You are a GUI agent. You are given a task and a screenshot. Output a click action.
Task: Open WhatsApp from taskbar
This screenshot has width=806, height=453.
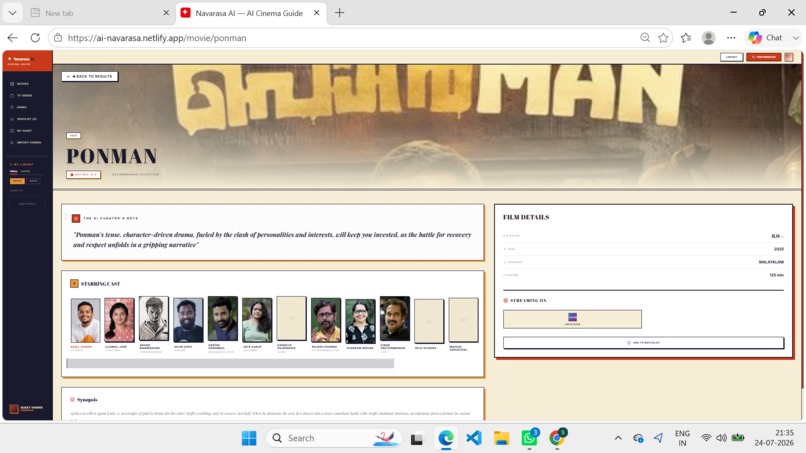[529, 438]
